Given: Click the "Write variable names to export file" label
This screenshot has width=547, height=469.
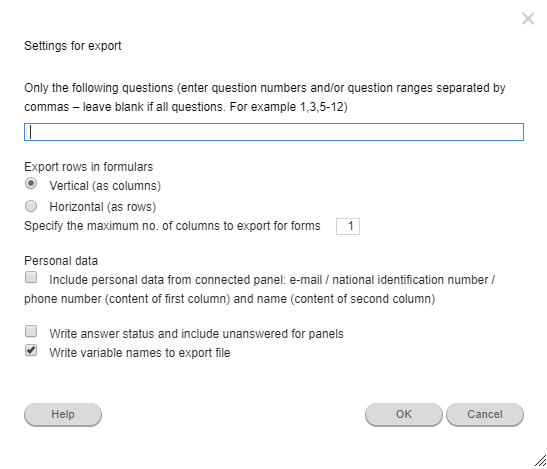Looking at the screenshot, I should pyautogui.click(x=140, y=353).
